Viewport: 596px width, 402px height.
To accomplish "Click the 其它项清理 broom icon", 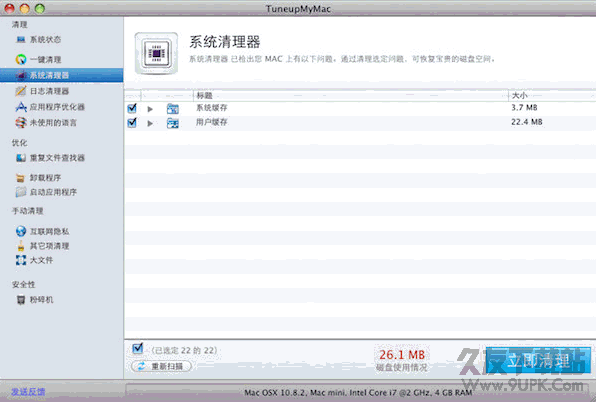I will tap(21, 246).
